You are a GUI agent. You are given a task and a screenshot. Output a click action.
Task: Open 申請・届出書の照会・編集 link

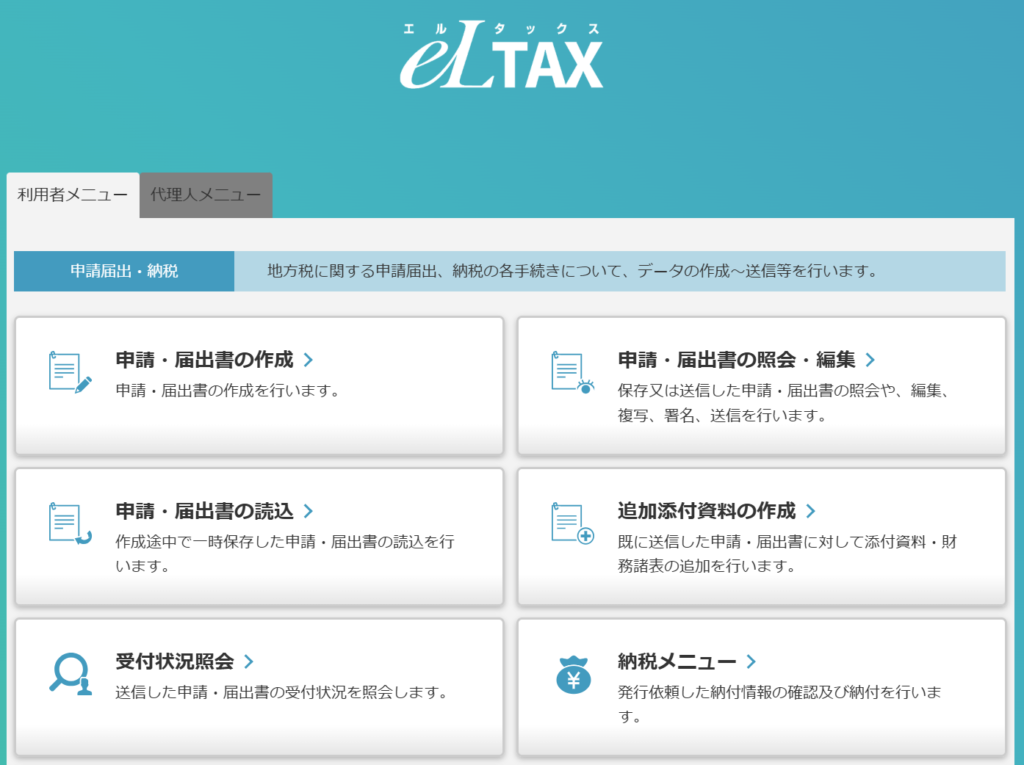coord(736,360)
